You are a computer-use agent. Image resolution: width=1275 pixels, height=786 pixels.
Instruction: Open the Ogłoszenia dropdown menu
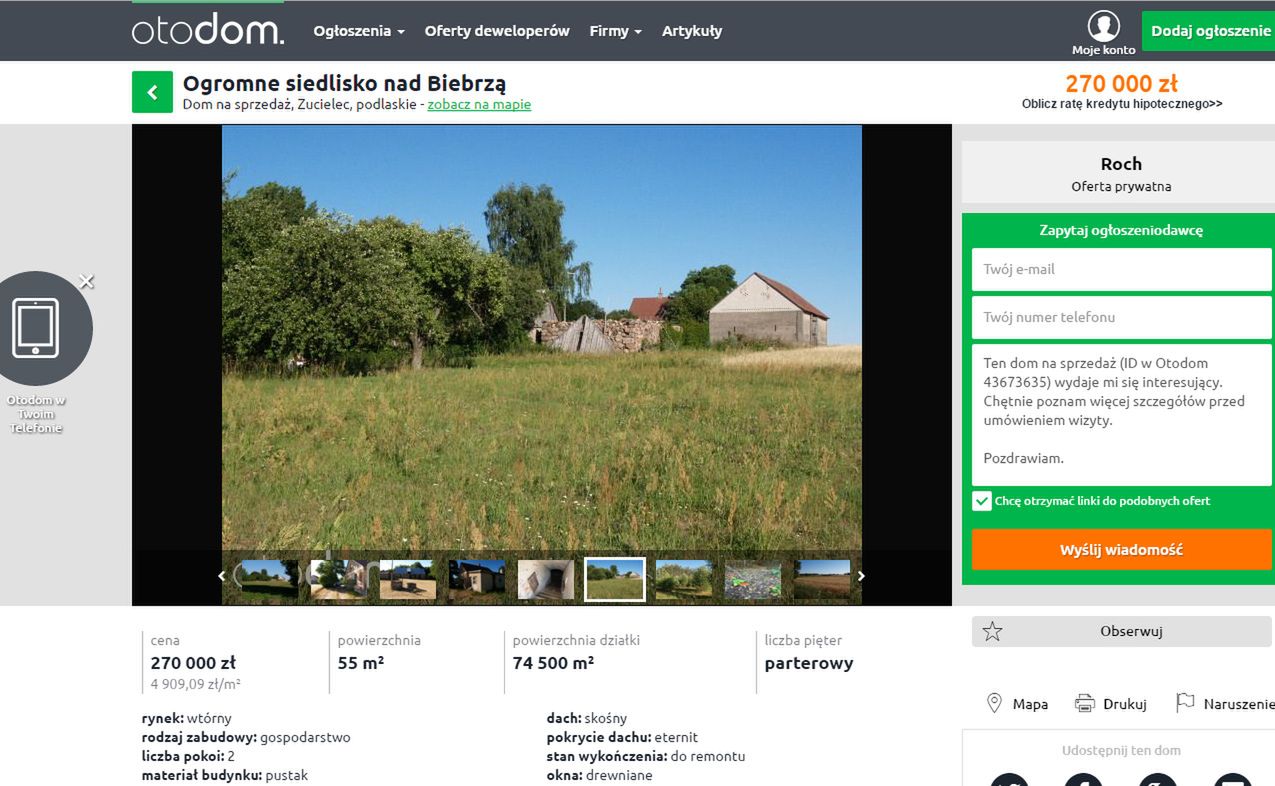pos(359,31)
